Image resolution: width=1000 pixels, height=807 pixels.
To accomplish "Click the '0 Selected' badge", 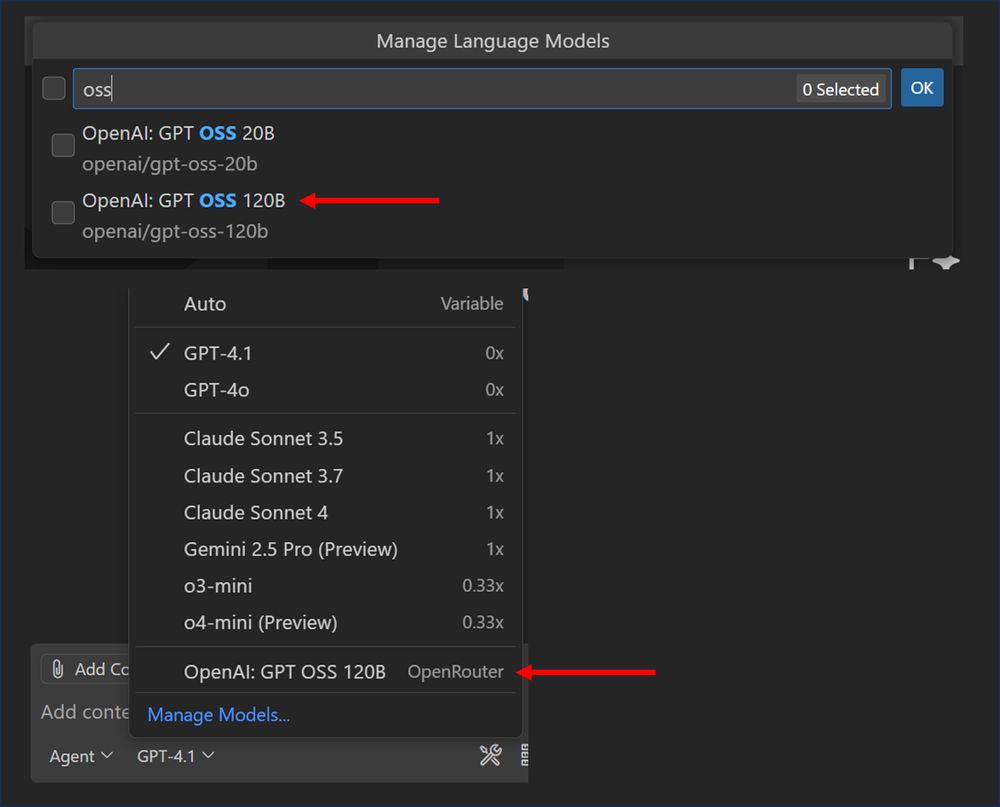I will point(841,89).
